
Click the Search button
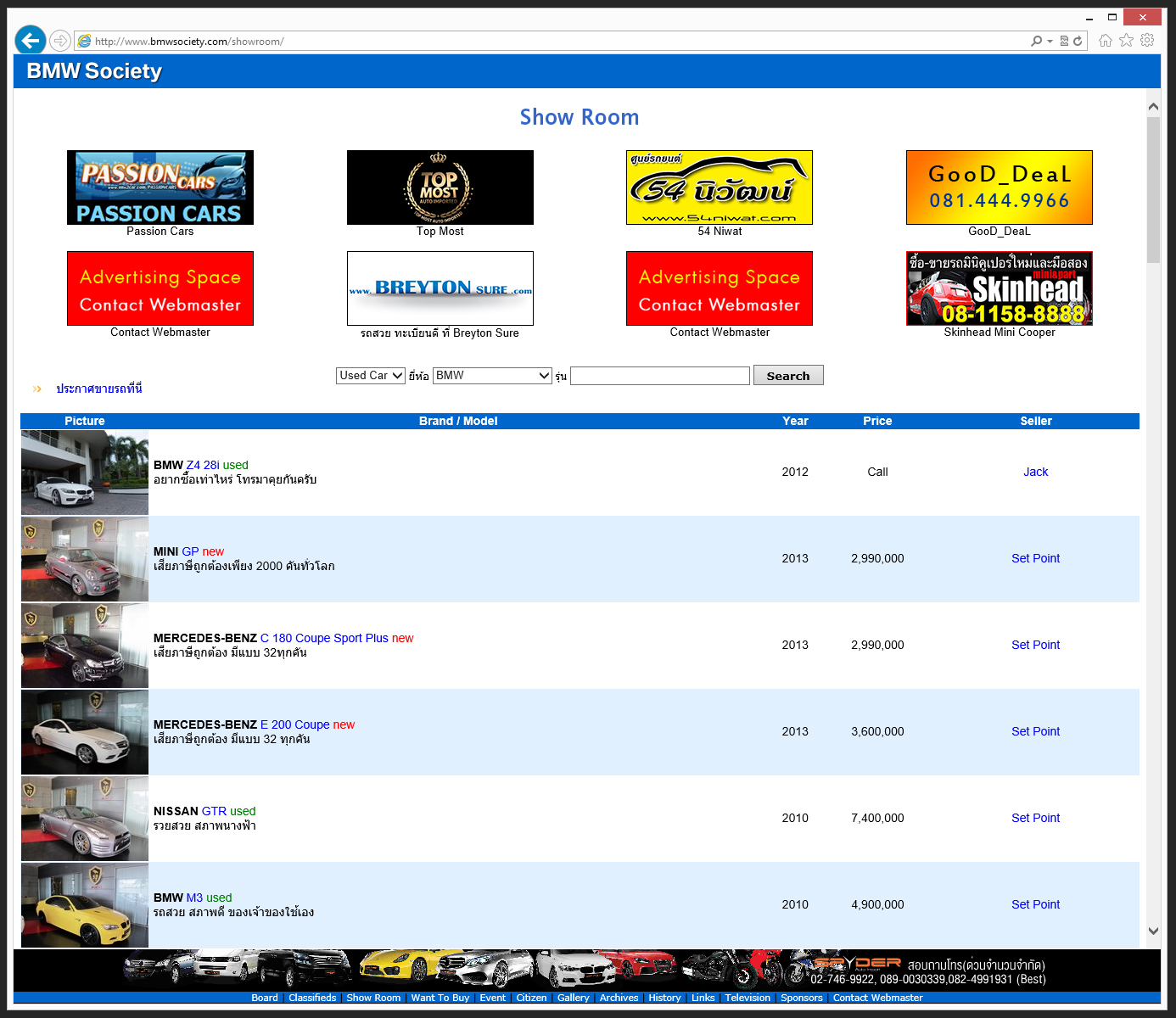[x=788, y=376]
